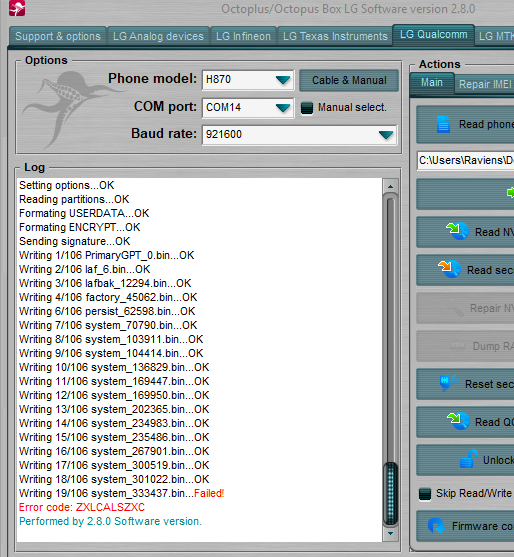
Task: Click 'Formating USERDATA...OK' log line
Action: (84, 213)
